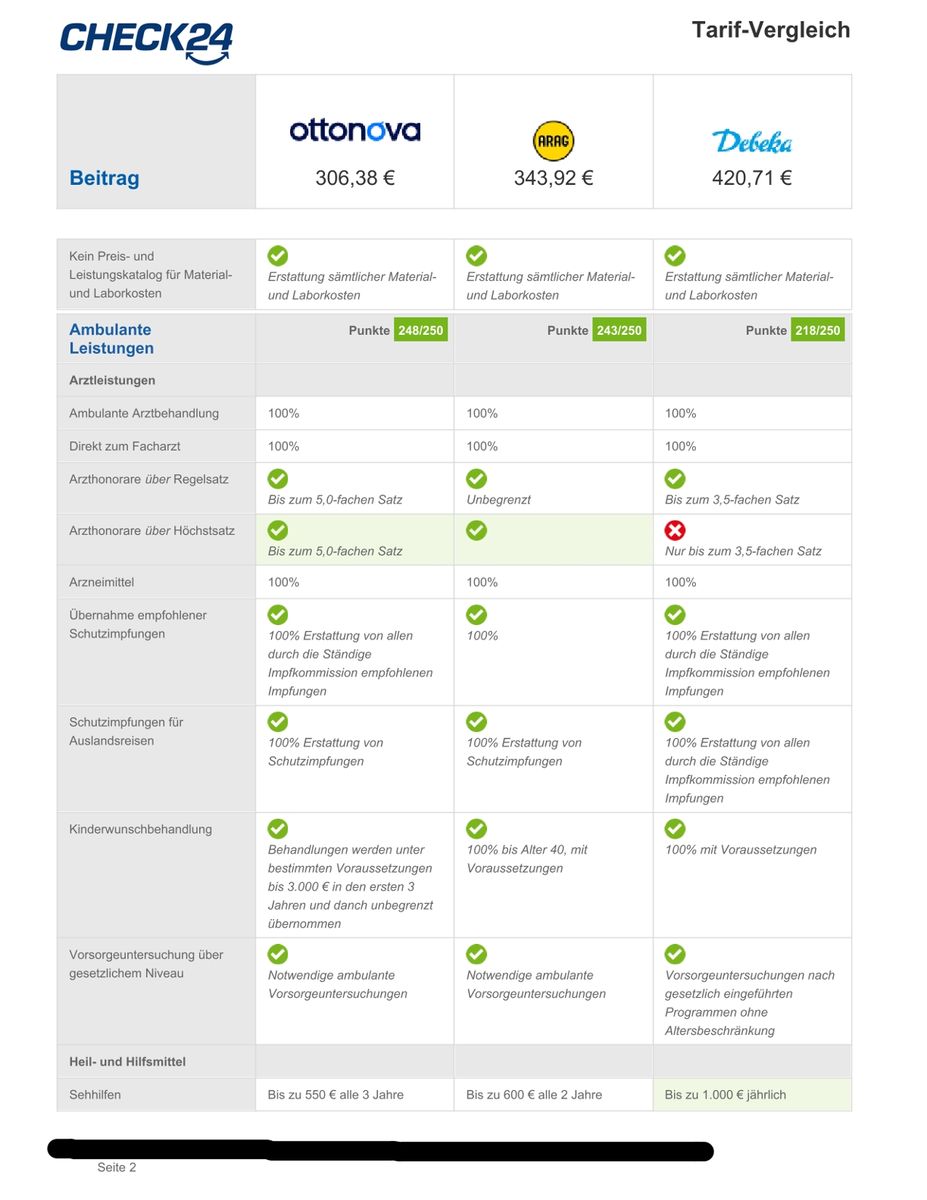Click the Tarif-Vergleich page title
This screenshot has height=1200, width=927.
coord(770,30)
